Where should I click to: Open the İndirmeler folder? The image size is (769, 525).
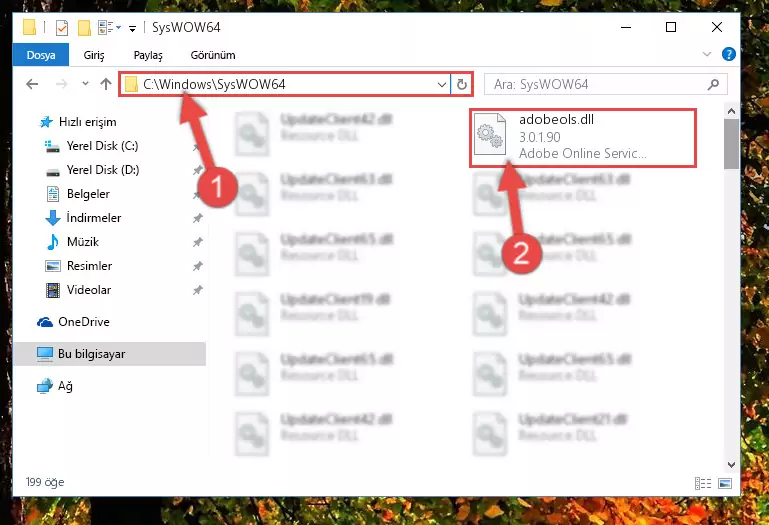pos(83,218)
